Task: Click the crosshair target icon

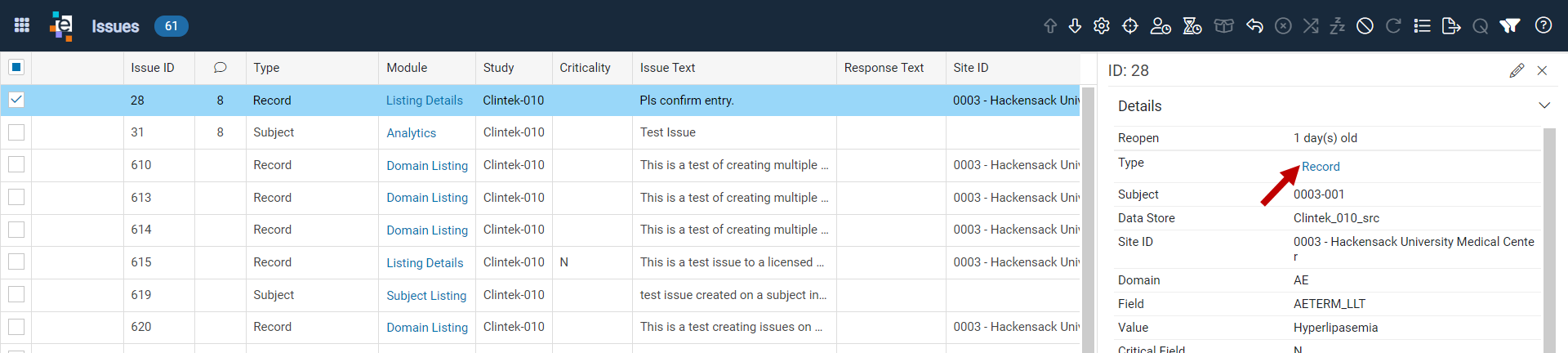Action: click(1130, 26)
